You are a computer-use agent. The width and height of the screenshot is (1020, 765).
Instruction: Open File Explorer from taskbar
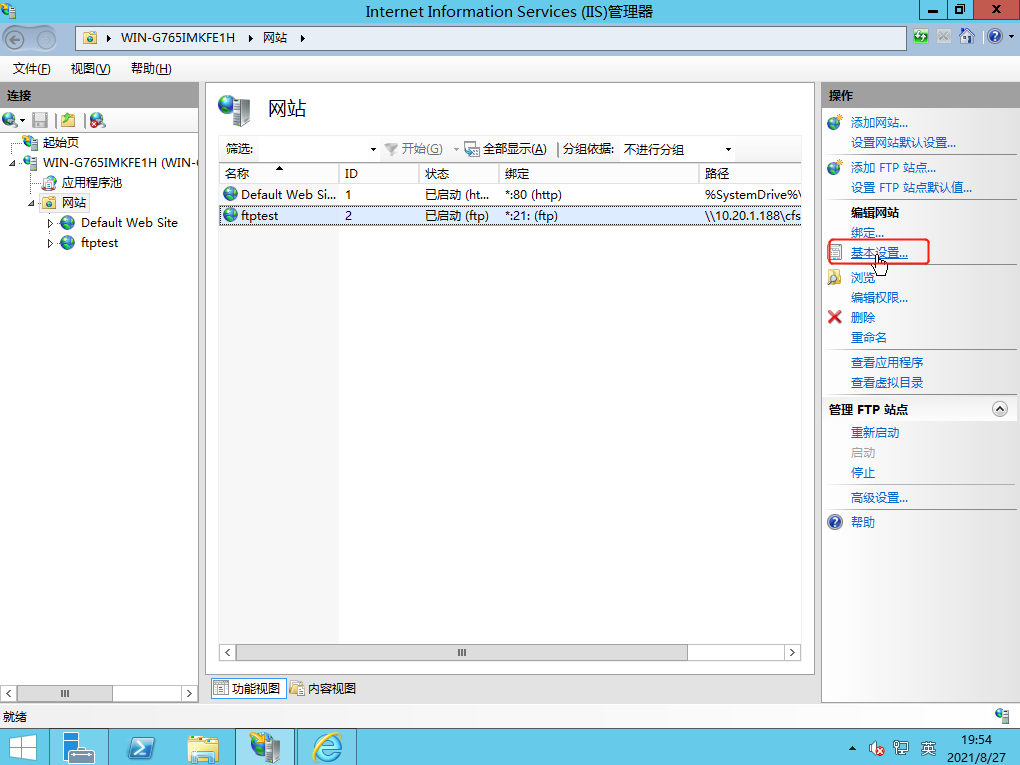(x=203, y=747)
